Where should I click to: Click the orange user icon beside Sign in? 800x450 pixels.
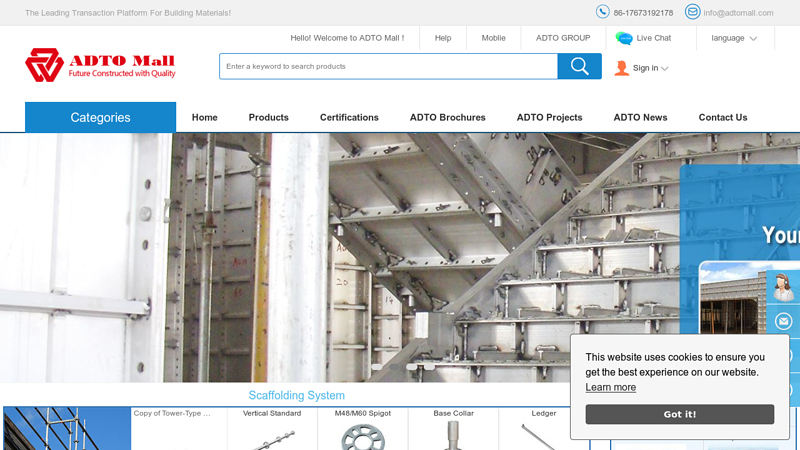(621, 68)
